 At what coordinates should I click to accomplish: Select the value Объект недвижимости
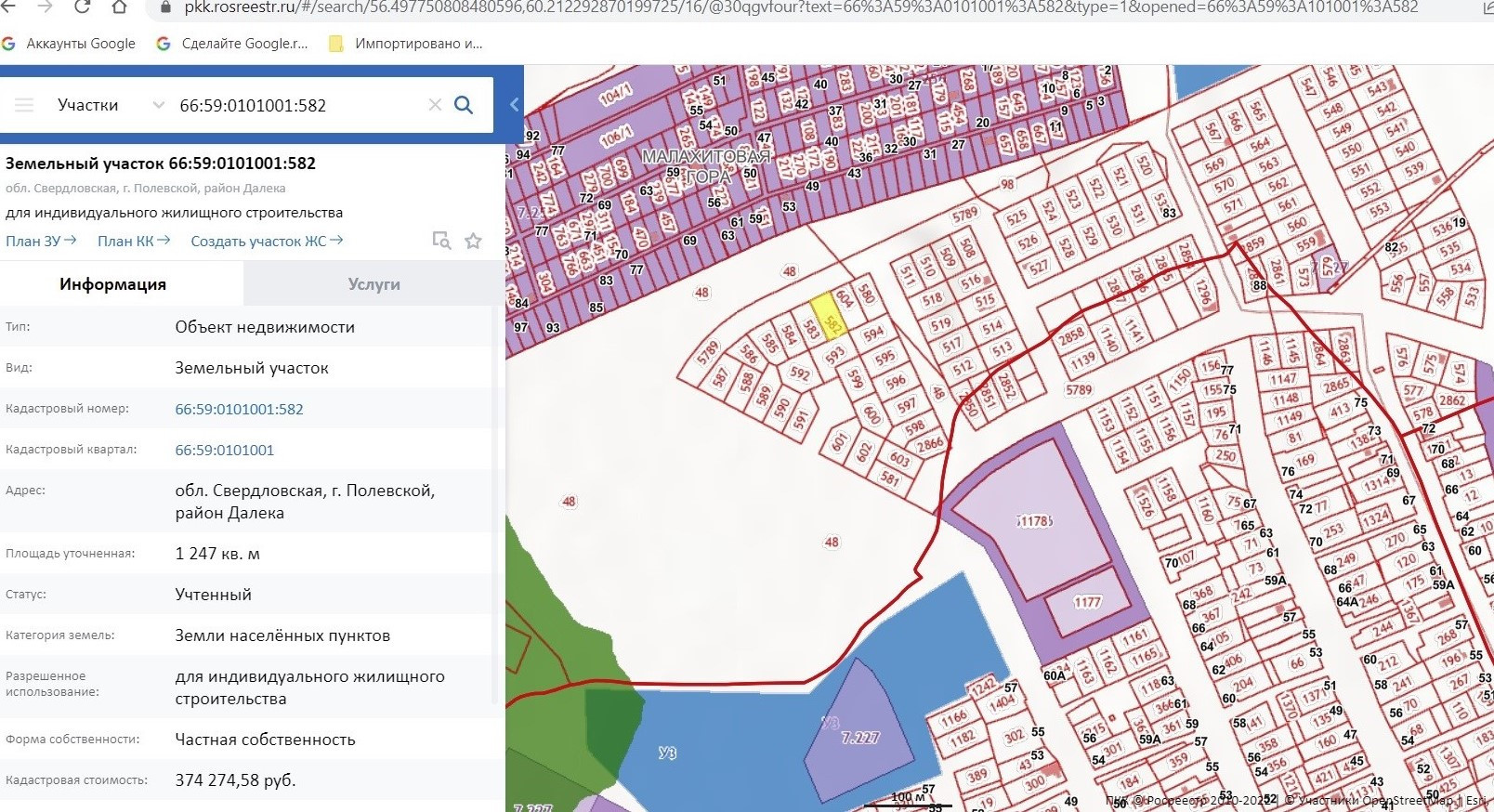(x=265, y=327)
